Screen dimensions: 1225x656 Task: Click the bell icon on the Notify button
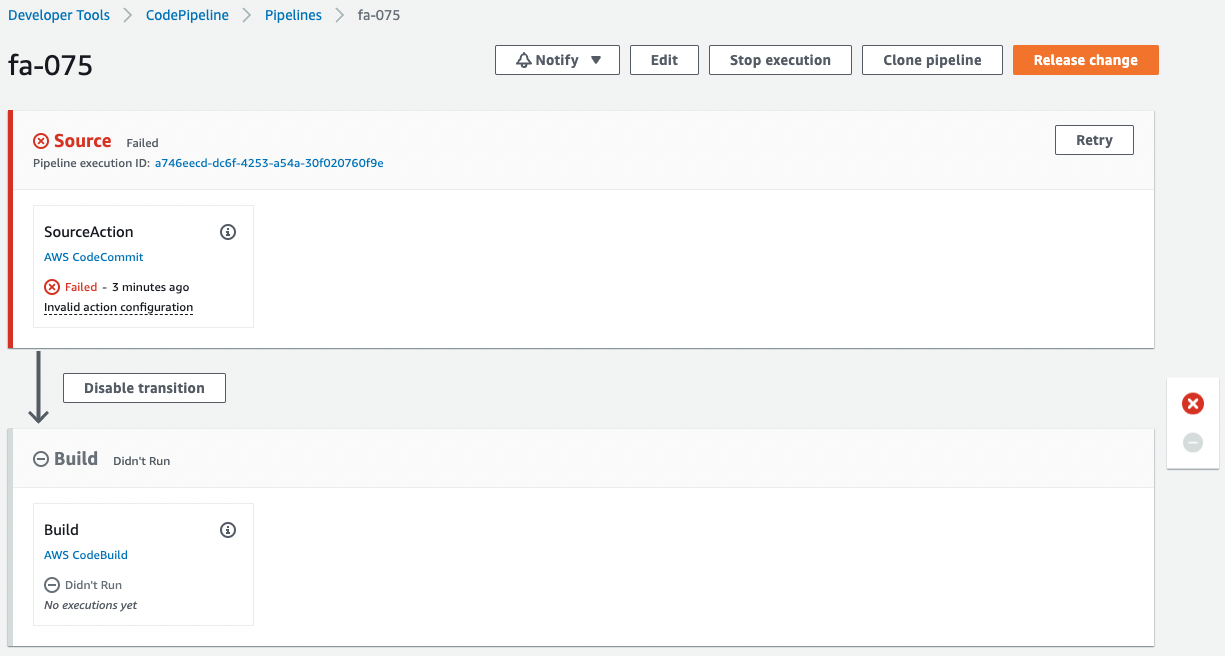coord(523,60)
